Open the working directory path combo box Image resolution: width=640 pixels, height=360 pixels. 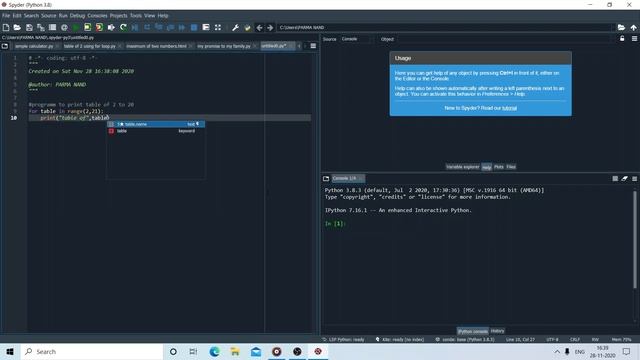click(446, 27)
